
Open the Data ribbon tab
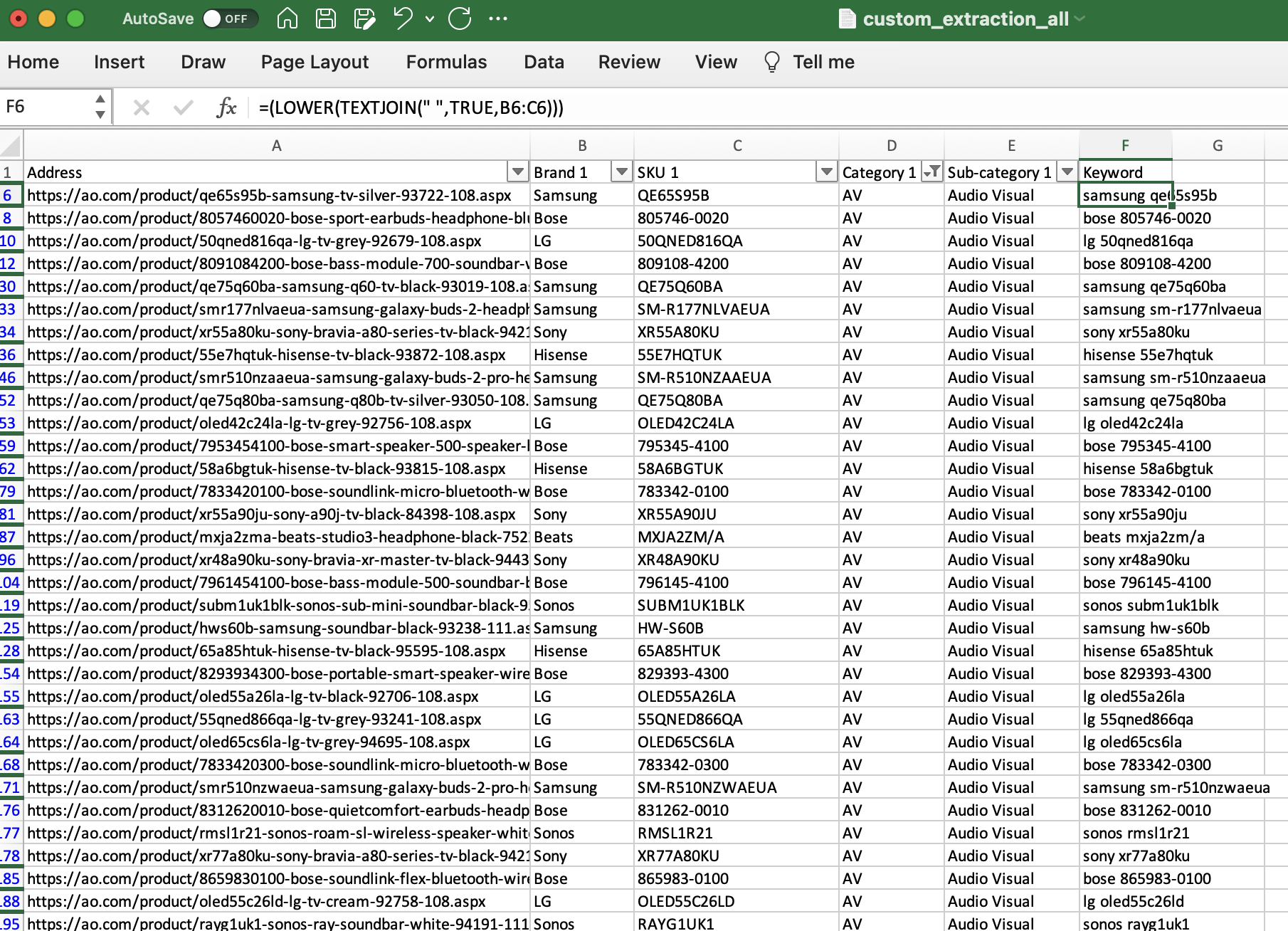point(544,63)
